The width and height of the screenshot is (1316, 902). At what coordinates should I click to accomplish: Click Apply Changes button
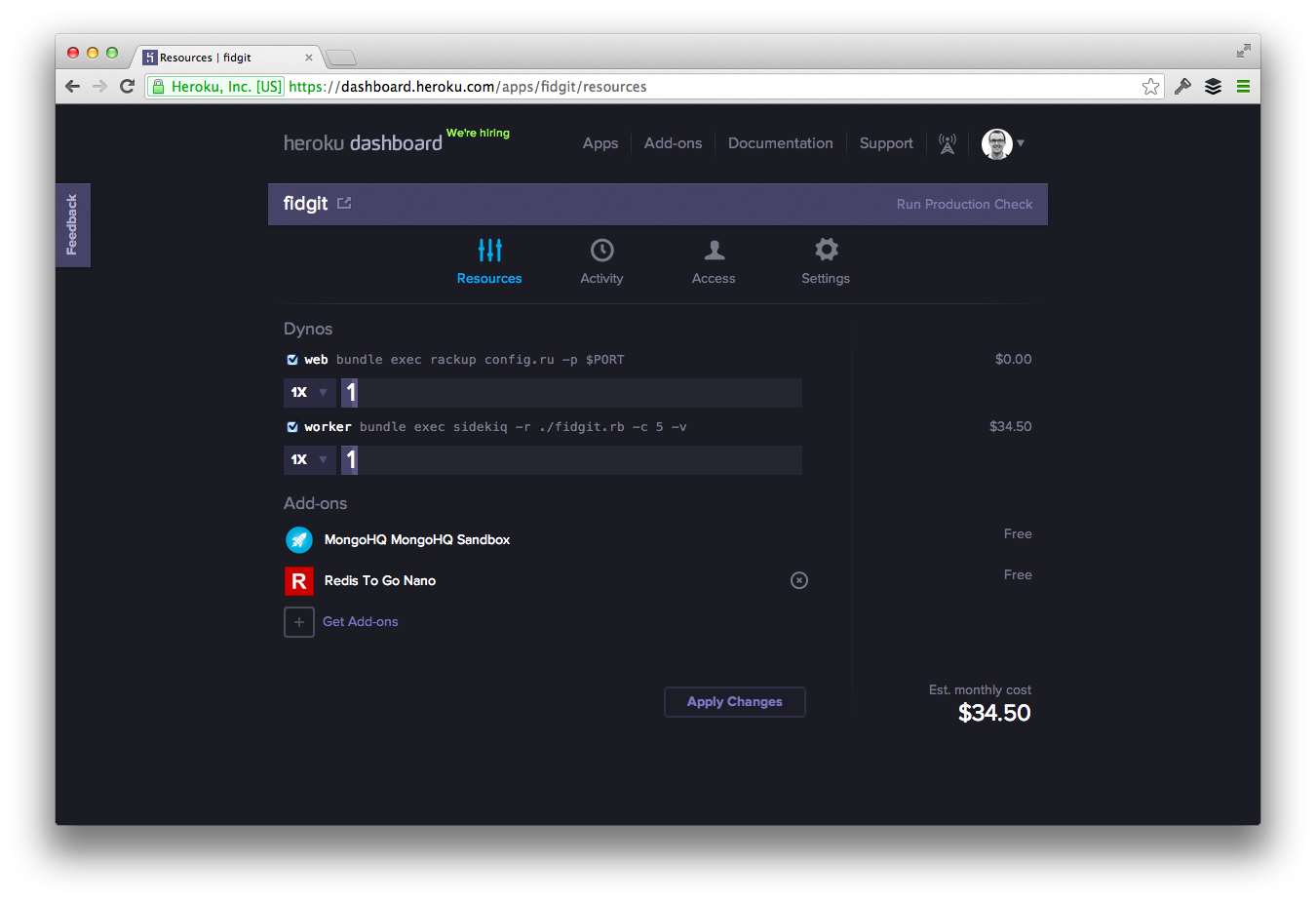[735, 702]
